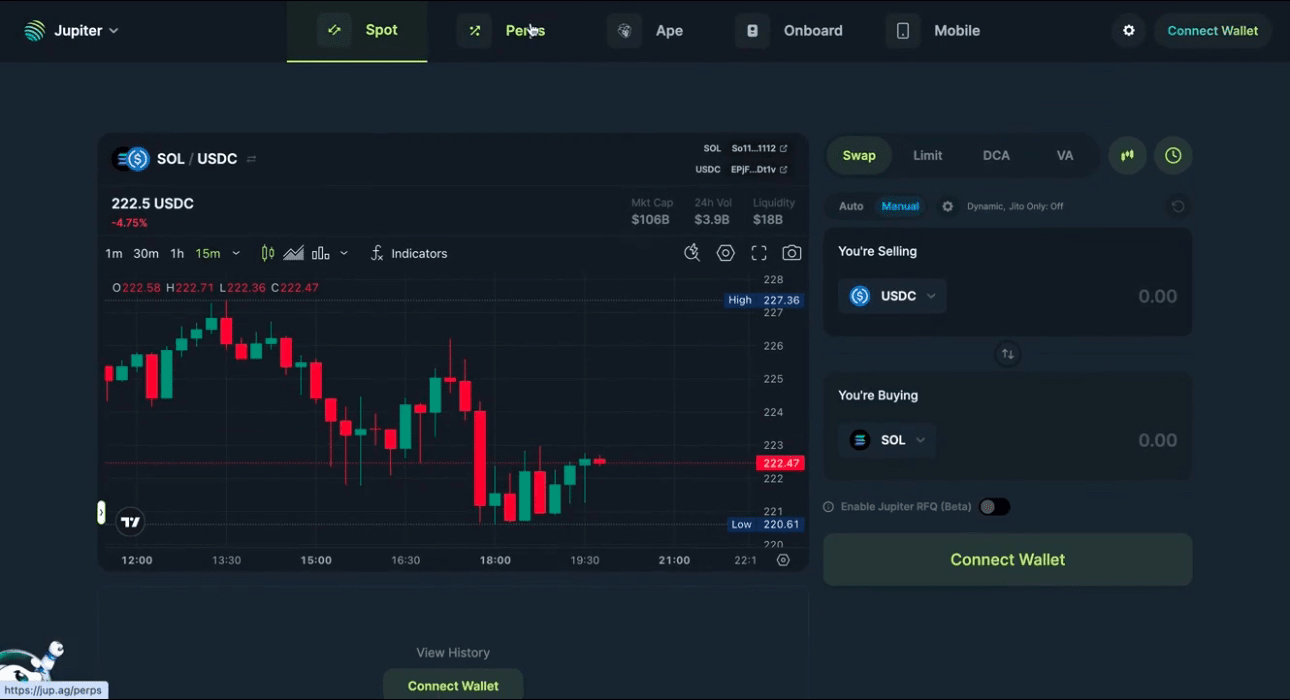Open the Mobile tab
This screenshot has width=1290, height=700.
(x=933, y=31)
